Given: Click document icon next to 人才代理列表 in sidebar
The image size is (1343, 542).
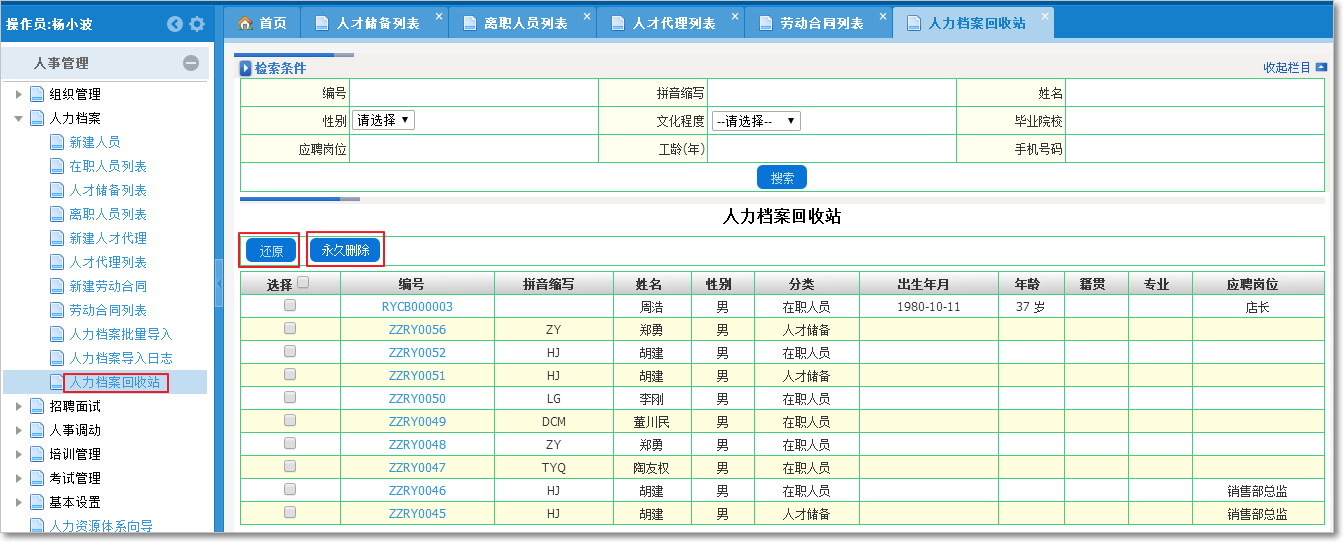Looking at the screenshot, I should tap(57, 262).
